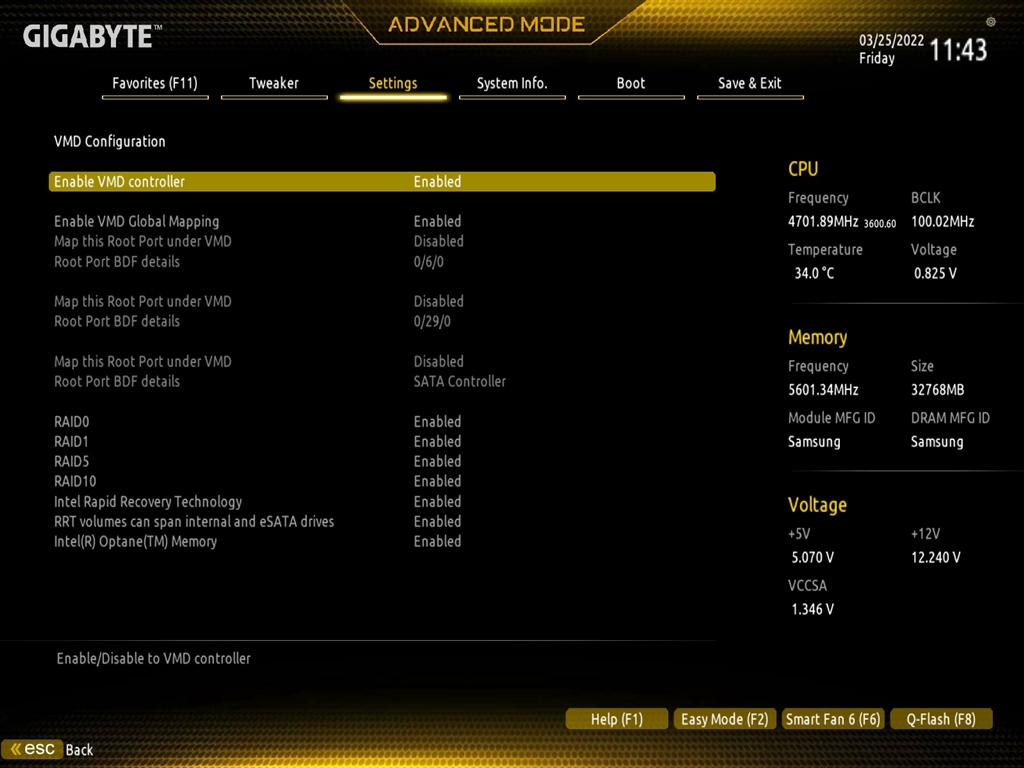Click Samsung under Module MFG ID
1024x768 pixels.
point(814,441)
